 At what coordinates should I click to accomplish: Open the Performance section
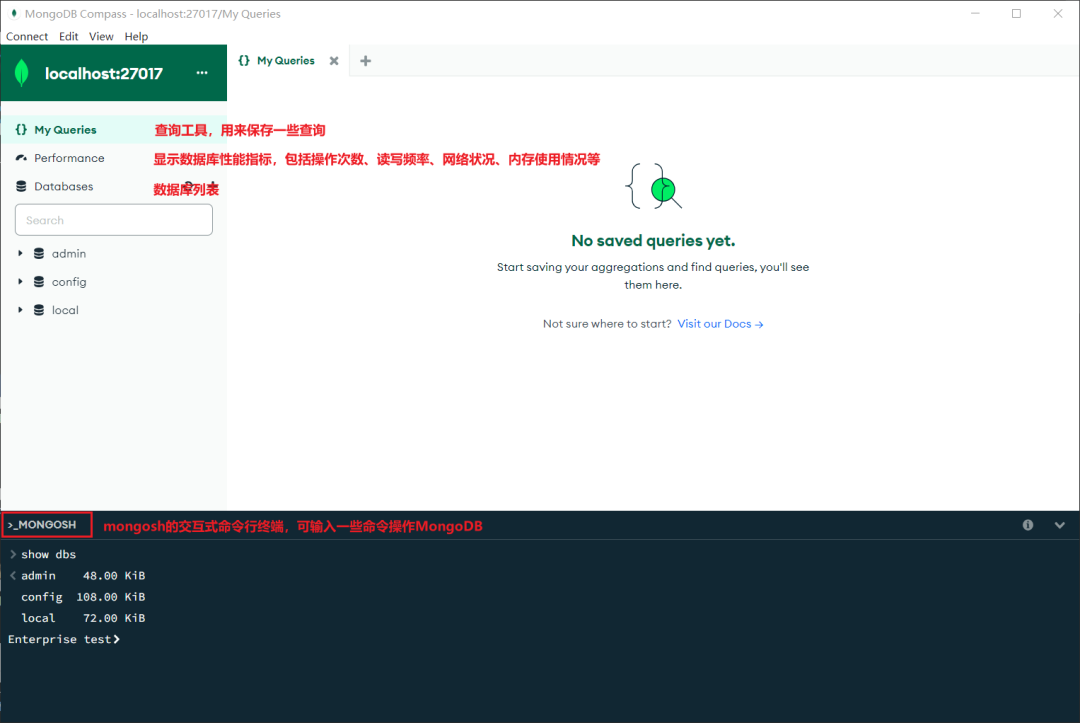(x=114, y=158)
